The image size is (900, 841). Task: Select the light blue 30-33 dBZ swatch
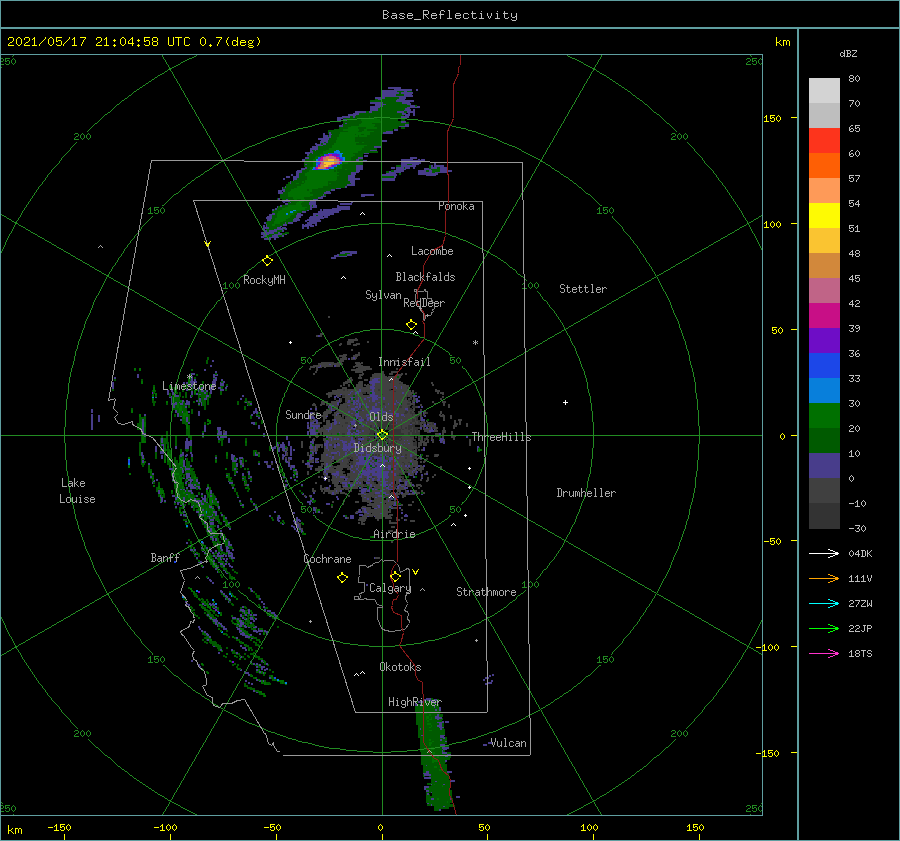[x=824, y=391]
